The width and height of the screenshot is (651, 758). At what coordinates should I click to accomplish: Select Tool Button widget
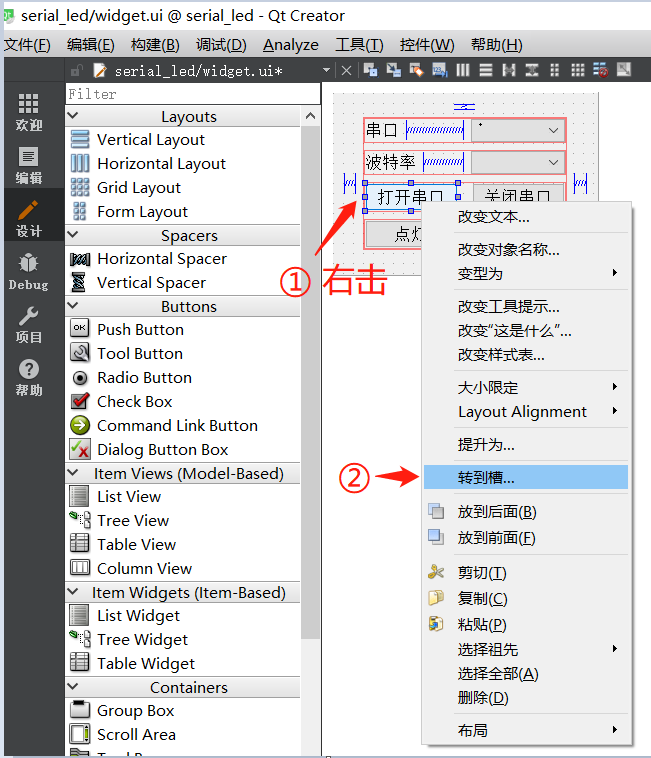click(127, 353)
